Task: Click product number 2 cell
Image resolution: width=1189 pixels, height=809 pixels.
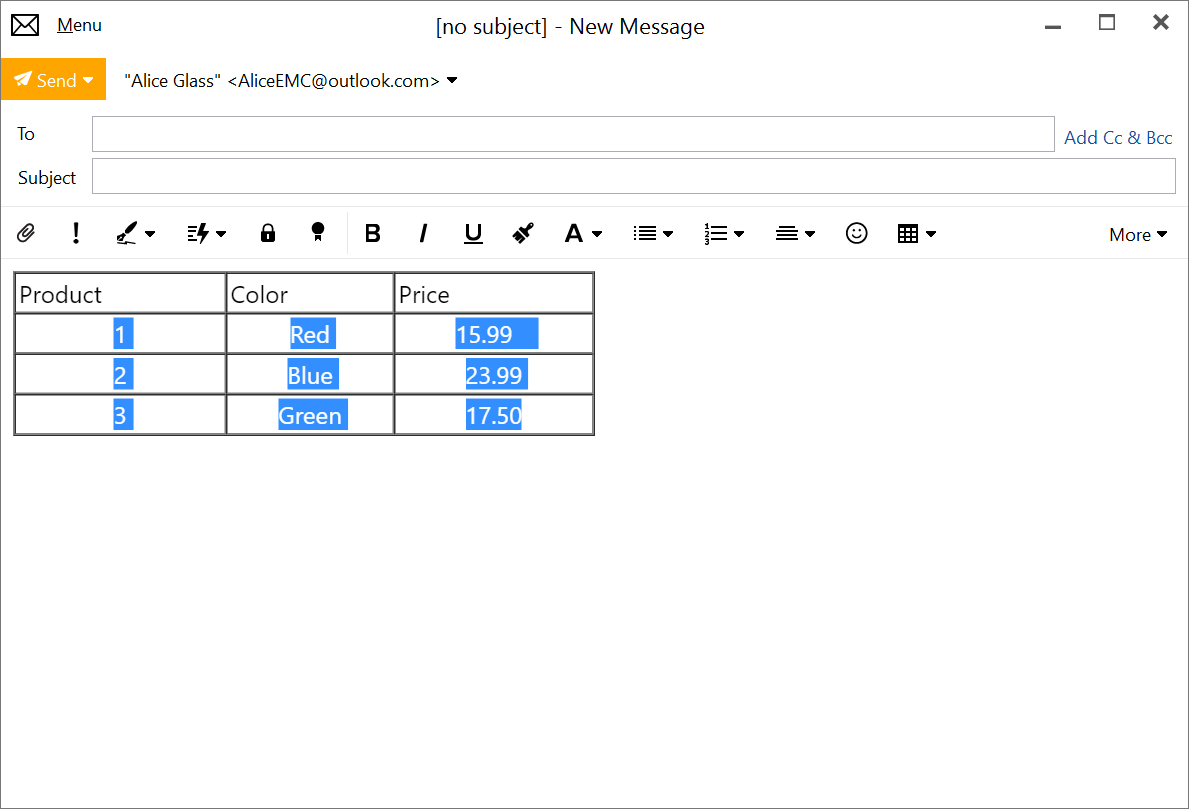Action: (x=120, y=375)
